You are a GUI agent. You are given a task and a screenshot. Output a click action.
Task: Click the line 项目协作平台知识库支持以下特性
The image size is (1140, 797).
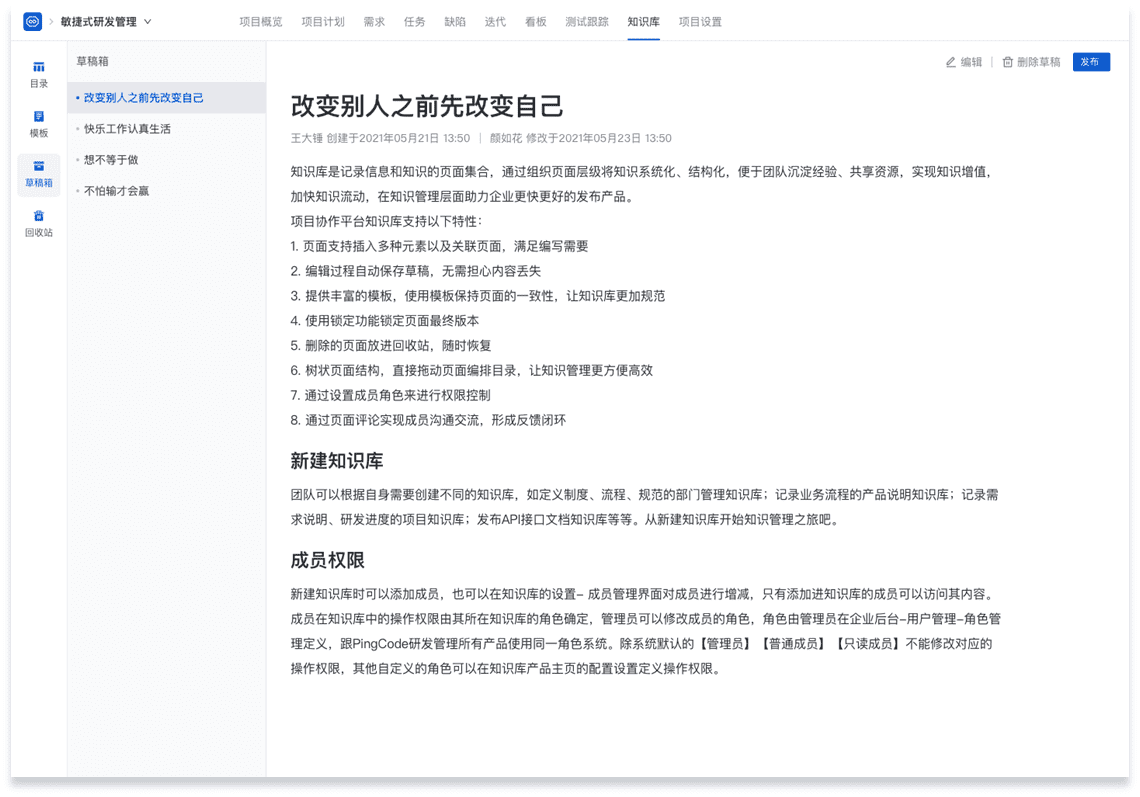386,222
